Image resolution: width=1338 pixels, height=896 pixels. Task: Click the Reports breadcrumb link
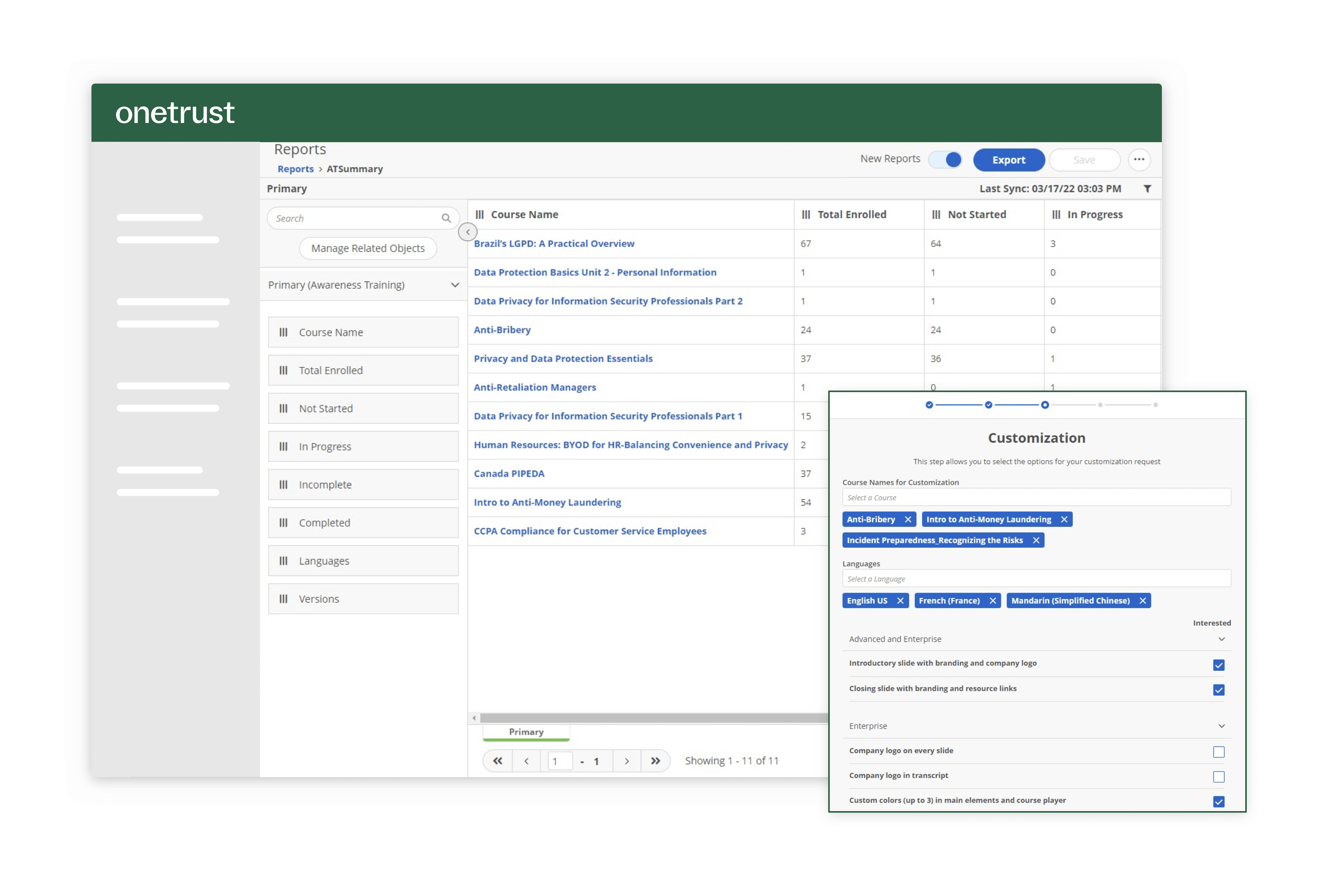pyautogui.click(x=296, y=169)
